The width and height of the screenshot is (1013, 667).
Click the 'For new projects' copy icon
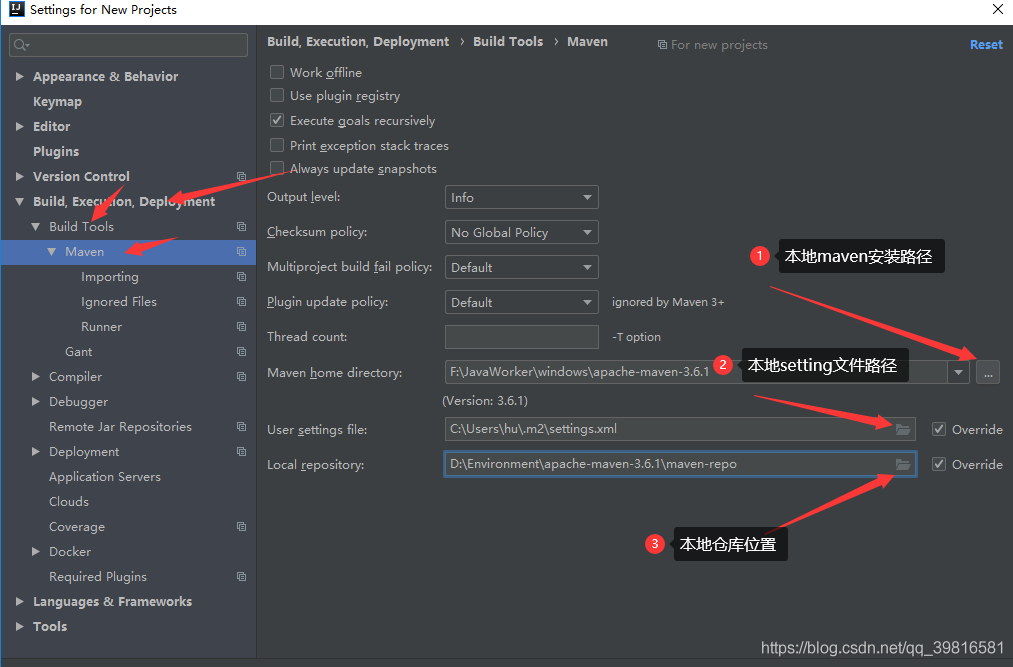click(x=662, y=45)
